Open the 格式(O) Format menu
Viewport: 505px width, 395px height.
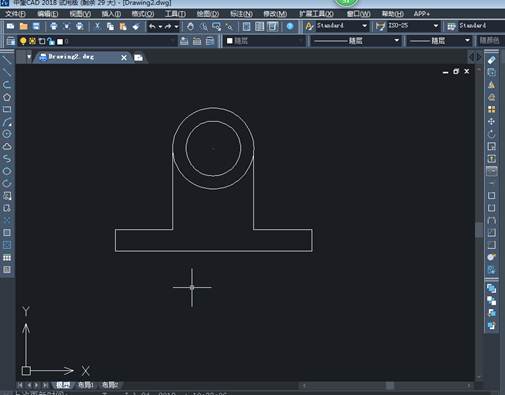pyautogui.click(x=143, y=14)
